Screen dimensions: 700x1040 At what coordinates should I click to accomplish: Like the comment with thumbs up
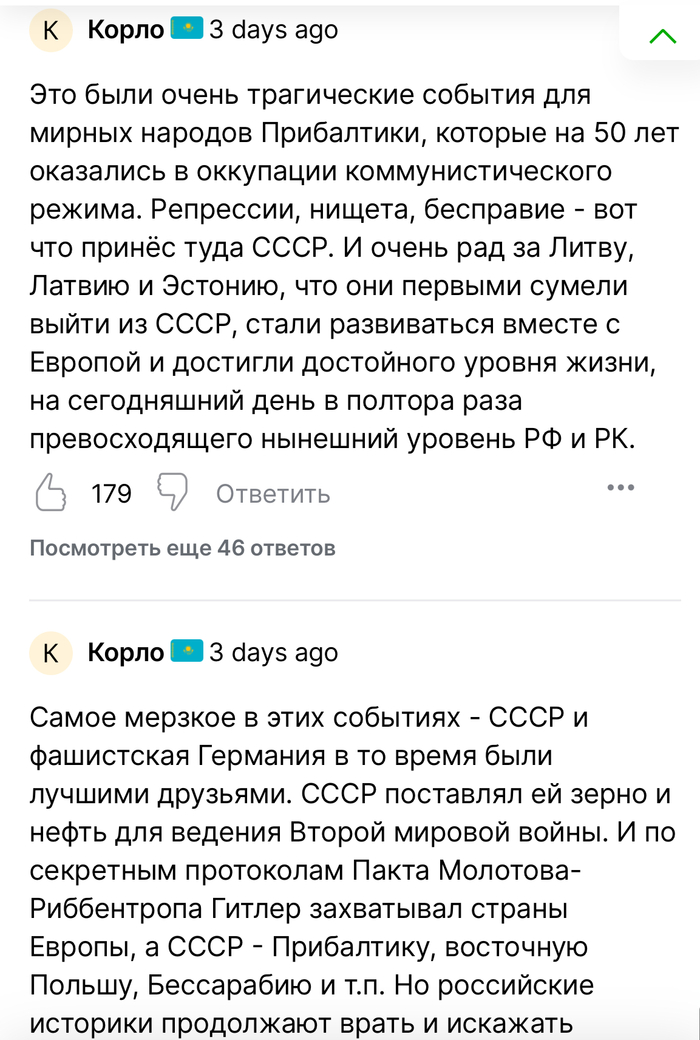(x=51, y=493)
